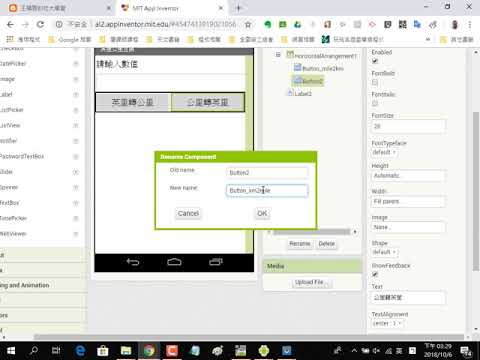This screenshot has height=360, width=480.
Task: Expand the Drawing and Animation palette section
Action: (42, 285)
